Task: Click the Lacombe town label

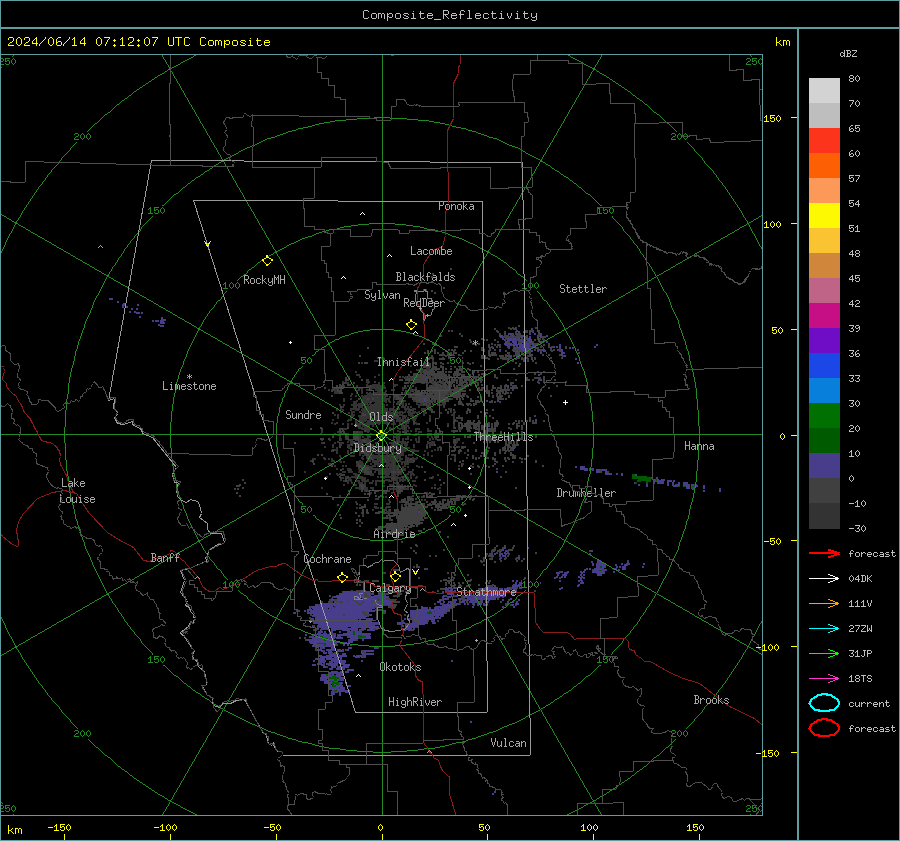Action: (431, 251)
